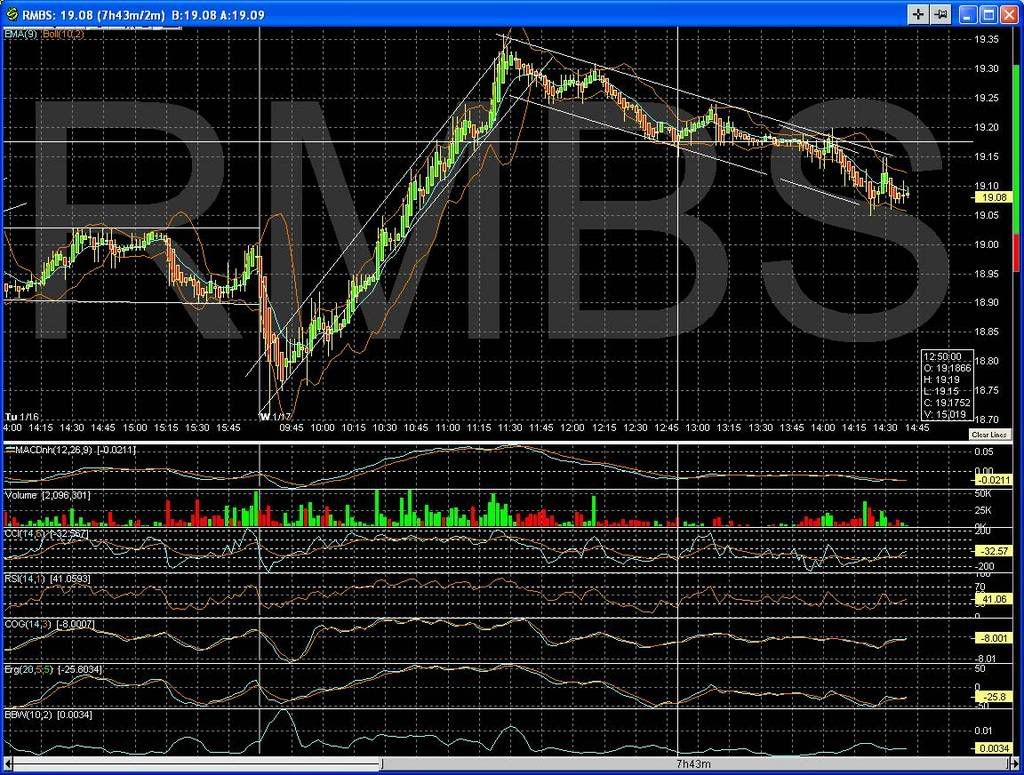Image resolution: width=1024 pixels, height=775 pixels.
Task: Click the 0.0034 BBW value tag
Action: [x=993, y=748]
